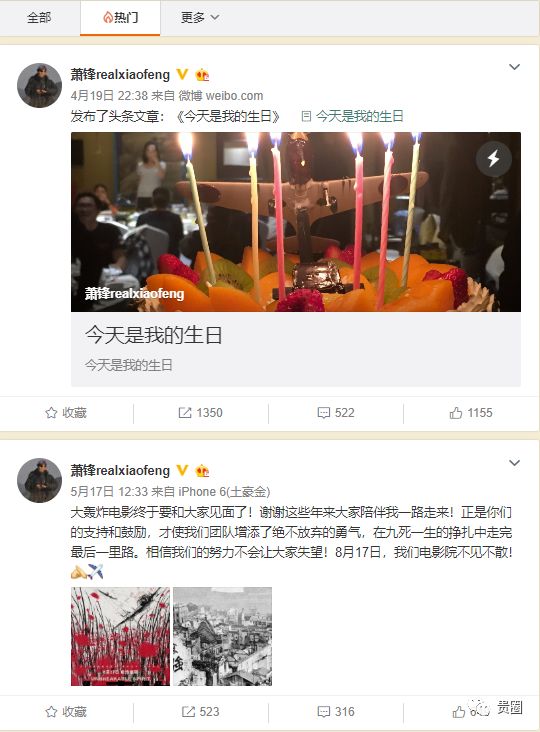Image resolution: width=540 pixels, height=732 pixels.
Task: Open the chevron menu on the 5月17日 post
Action: pyautogui.click(x=514, y=463)
